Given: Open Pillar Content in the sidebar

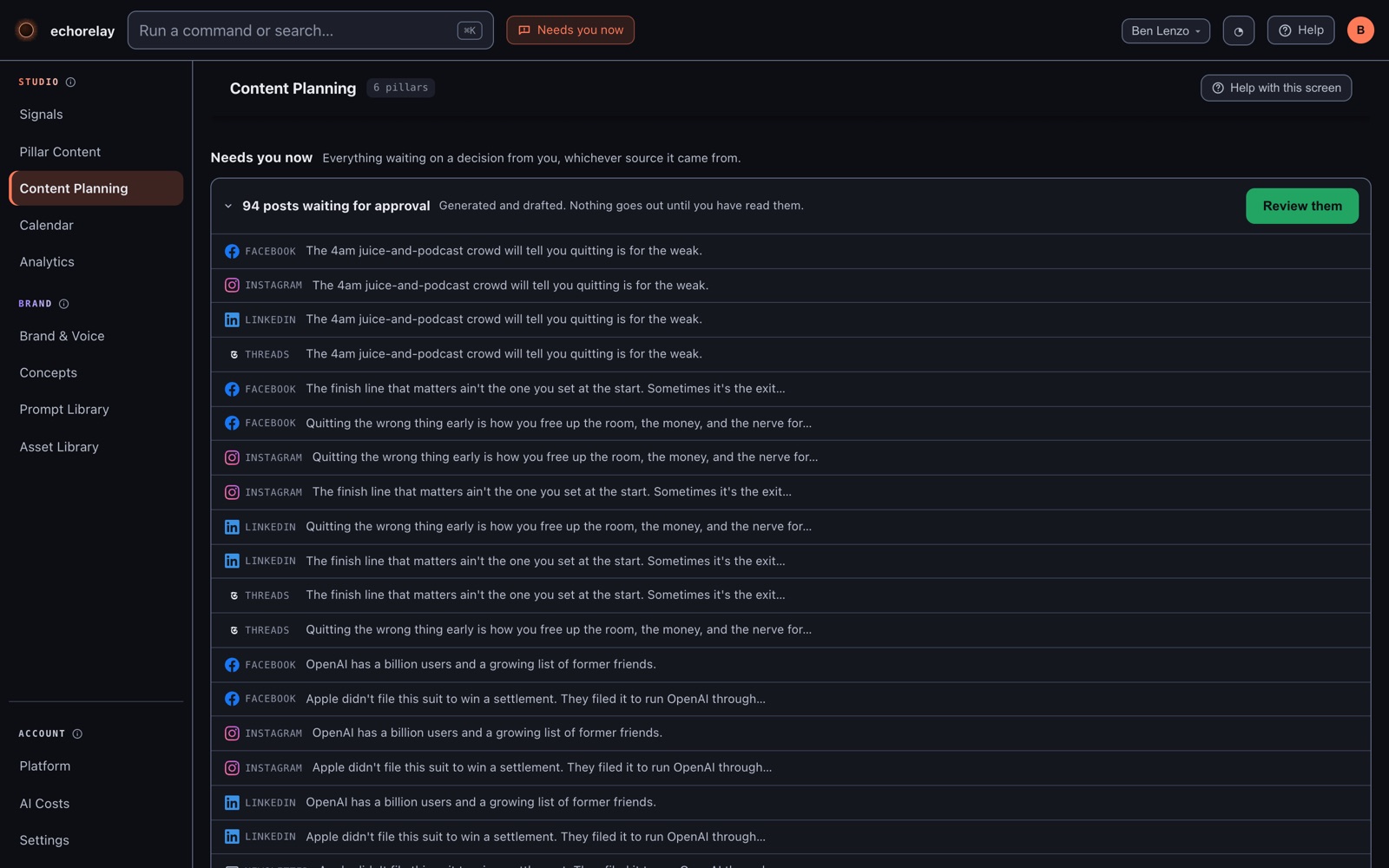Looking at the screenshot, I should coord(95,152).
